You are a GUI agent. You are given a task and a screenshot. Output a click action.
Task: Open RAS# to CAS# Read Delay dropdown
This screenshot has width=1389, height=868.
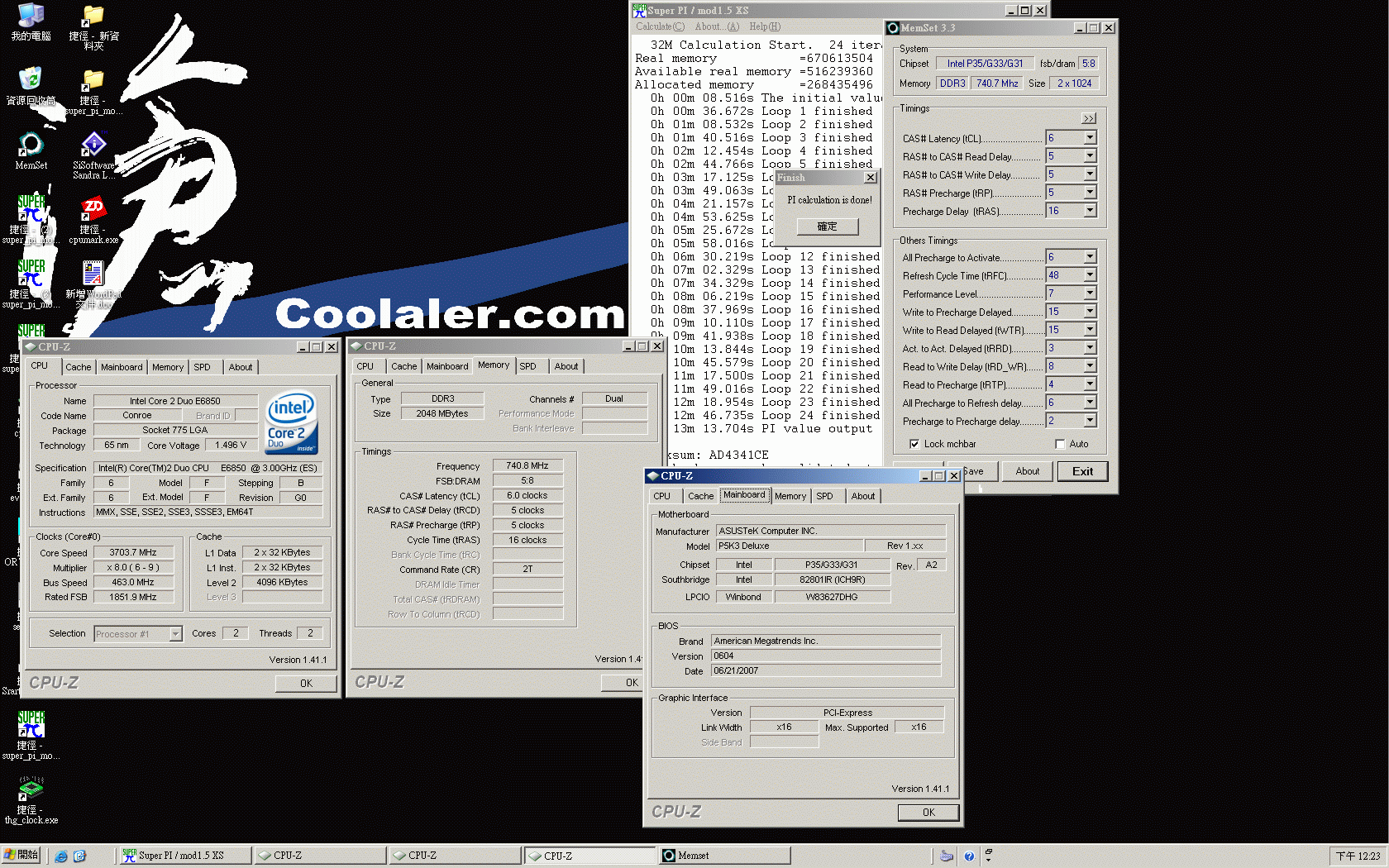(x=1090, y=156)
